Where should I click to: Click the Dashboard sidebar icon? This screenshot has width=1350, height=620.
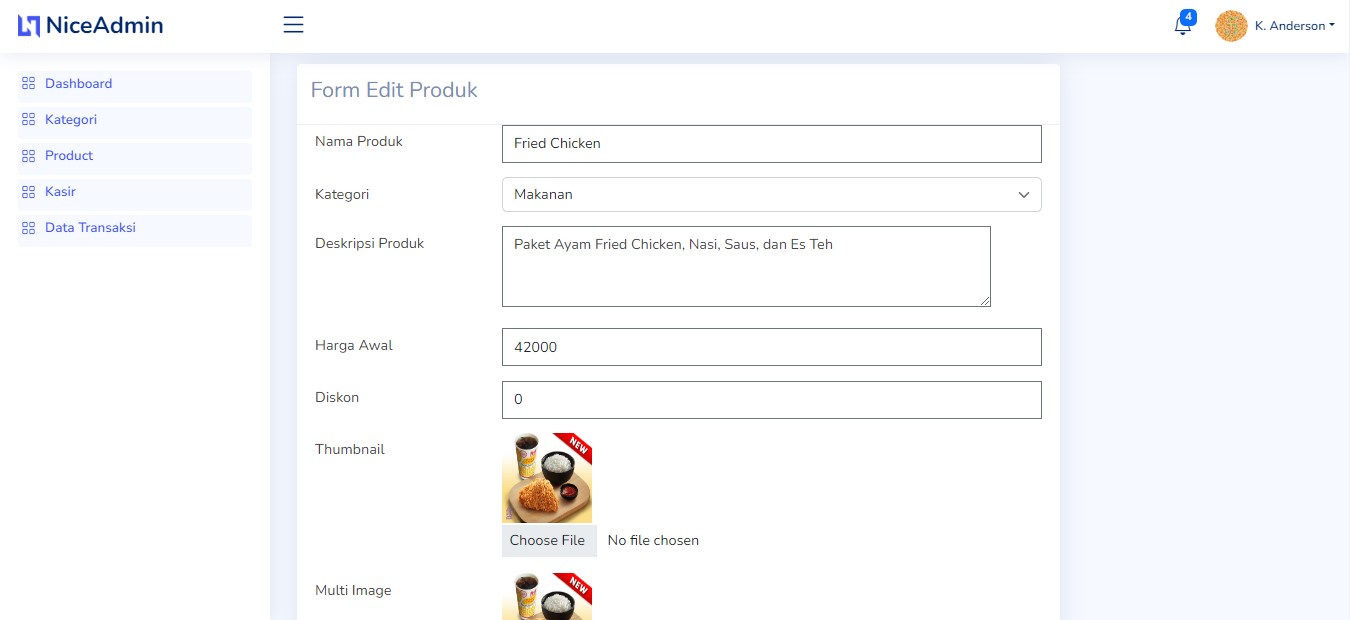point(29,84)
